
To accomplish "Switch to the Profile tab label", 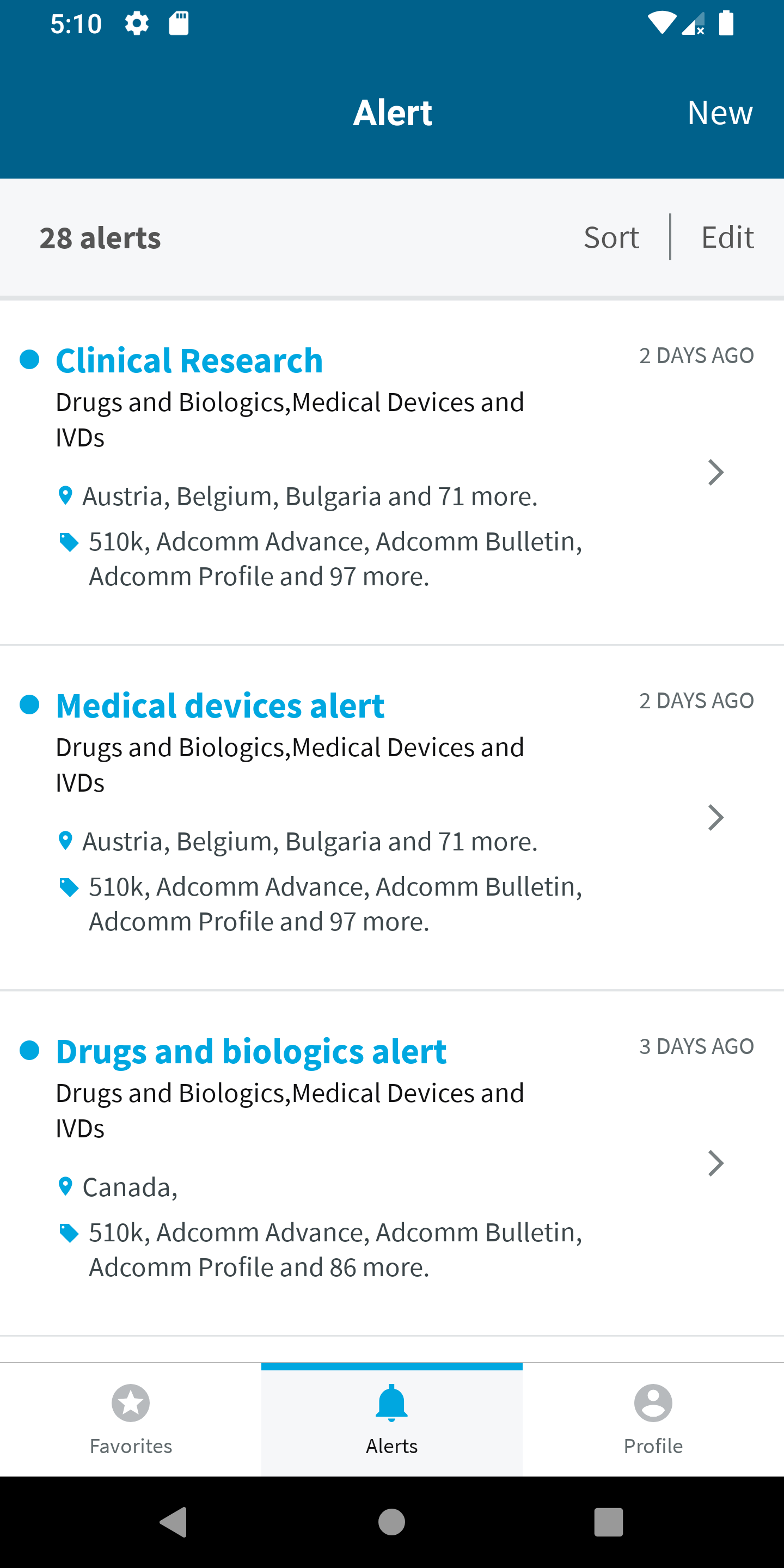I will pos(653,1445).
